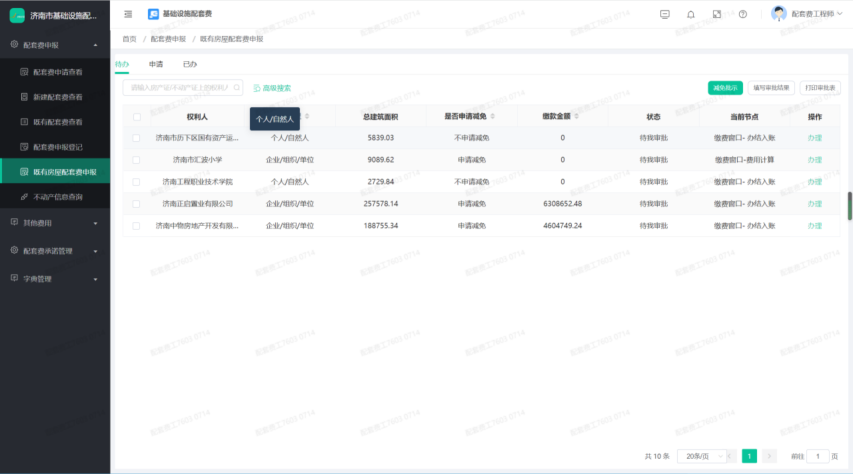Image resolution: width=853 pixels, height=474 pixels.
Task: Toggle fullscreen mode icon
Action: [717, 14]
